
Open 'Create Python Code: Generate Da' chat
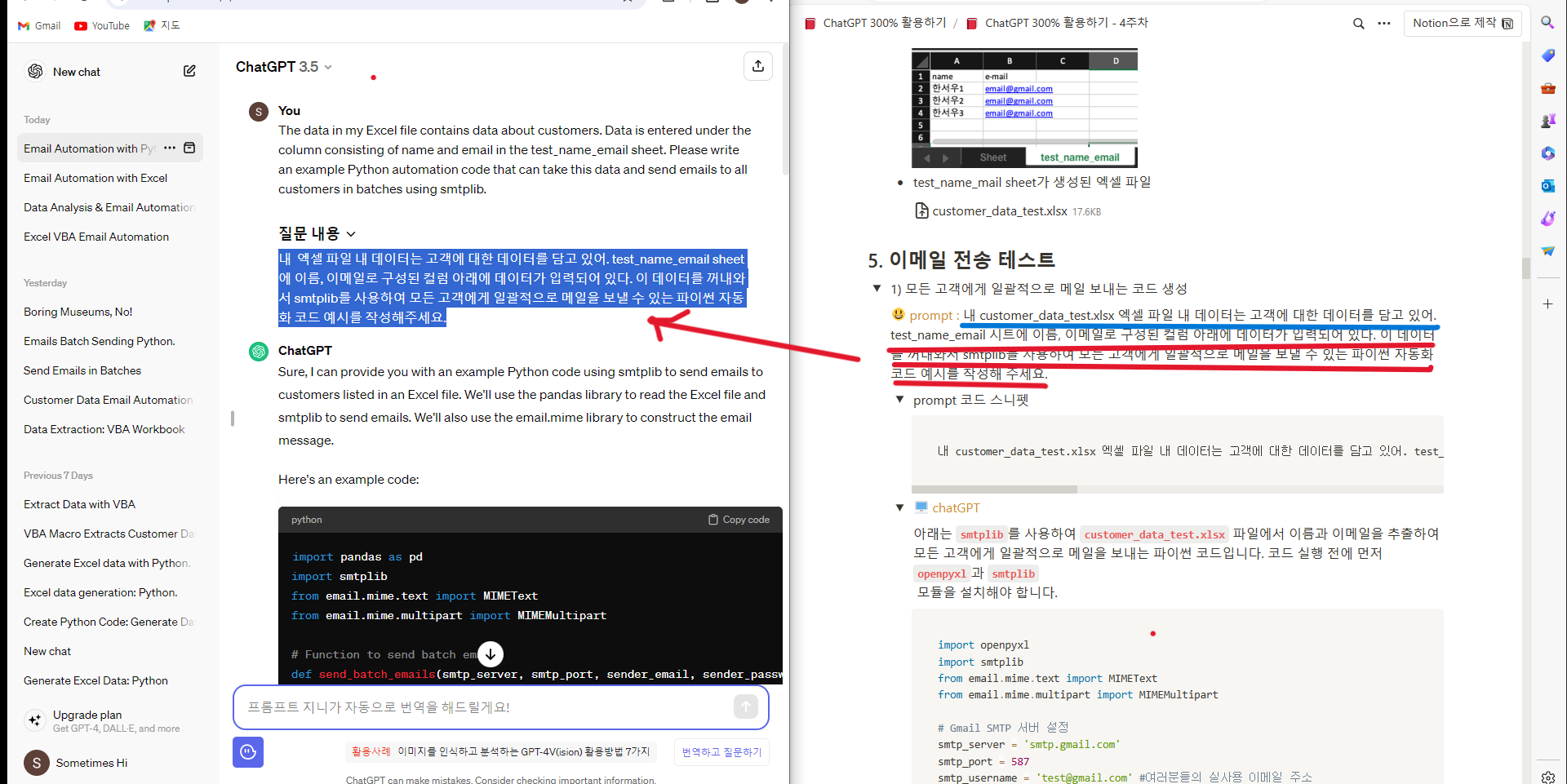pos(109,622)
